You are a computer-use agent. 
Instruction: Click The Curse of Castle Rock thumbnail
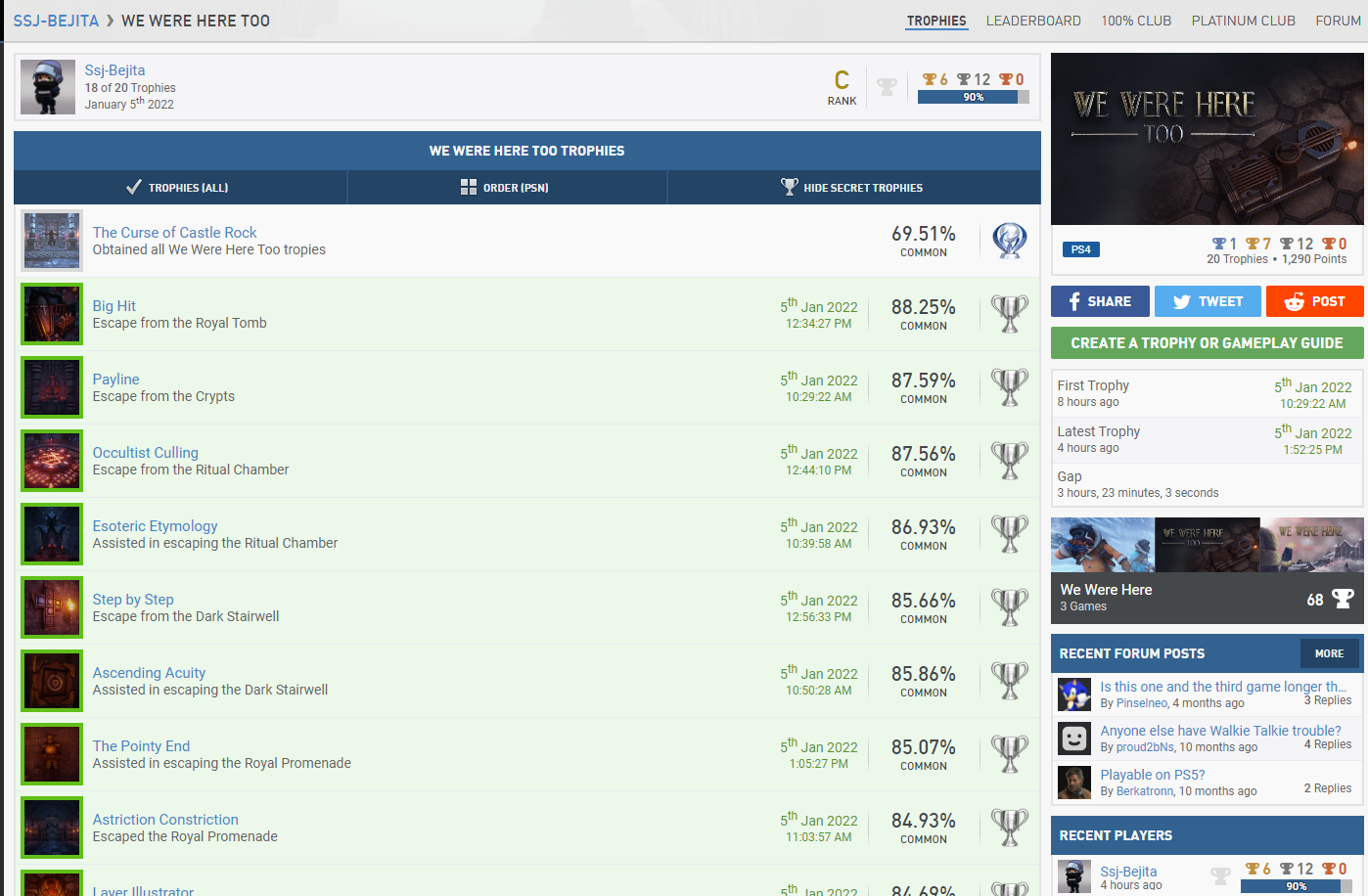(x=52, y=241)
